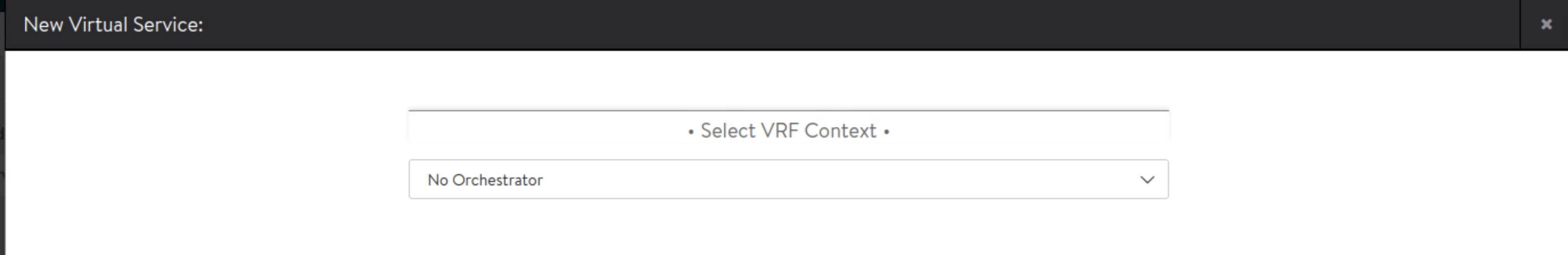Click the dark strip left of the modal
Image resolution: width=1568 pixels, height=255 pixels.
[x=2, y=152]
